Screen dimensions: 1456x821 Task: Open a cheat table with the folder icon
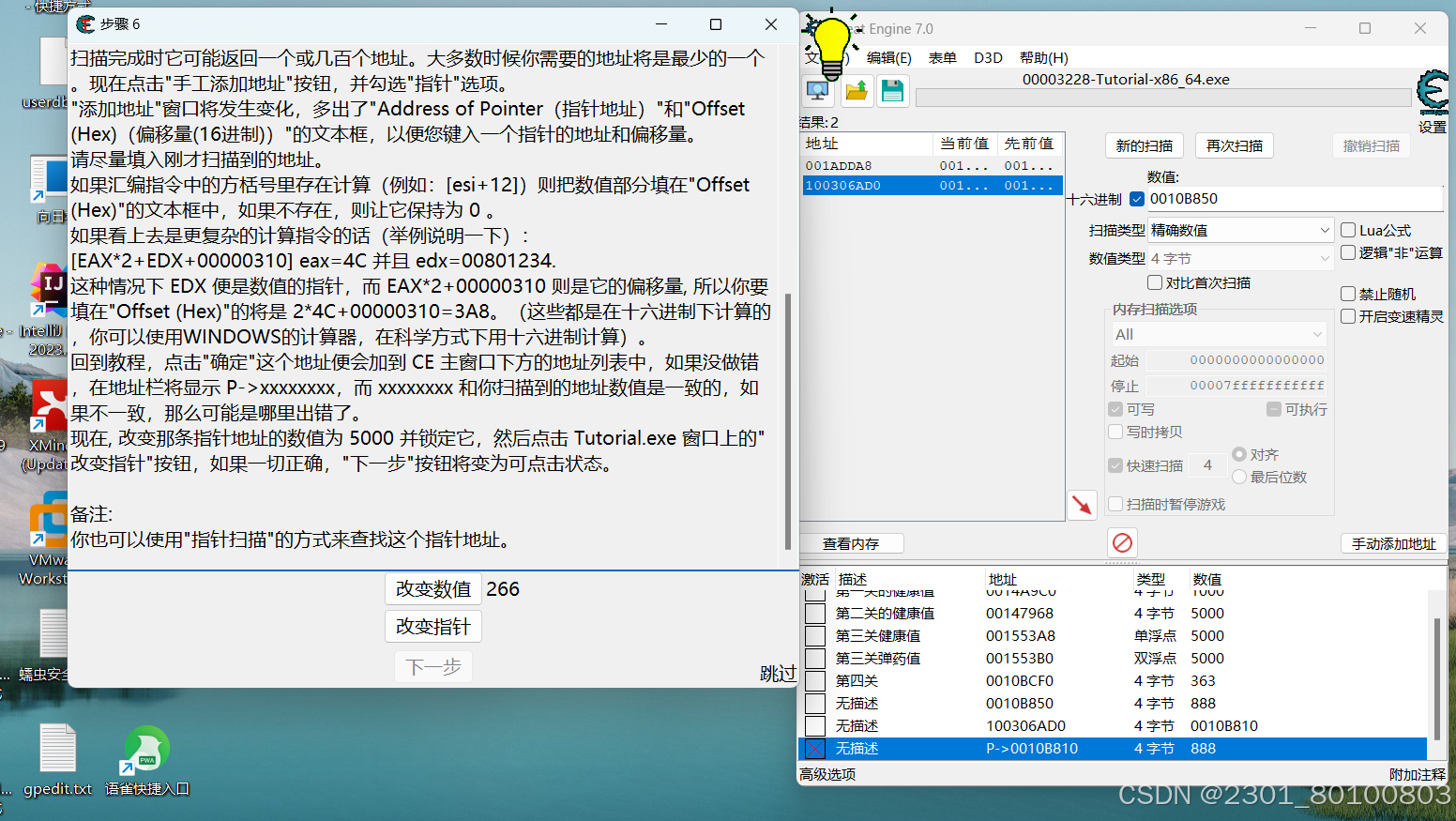(x=857, y=91)
